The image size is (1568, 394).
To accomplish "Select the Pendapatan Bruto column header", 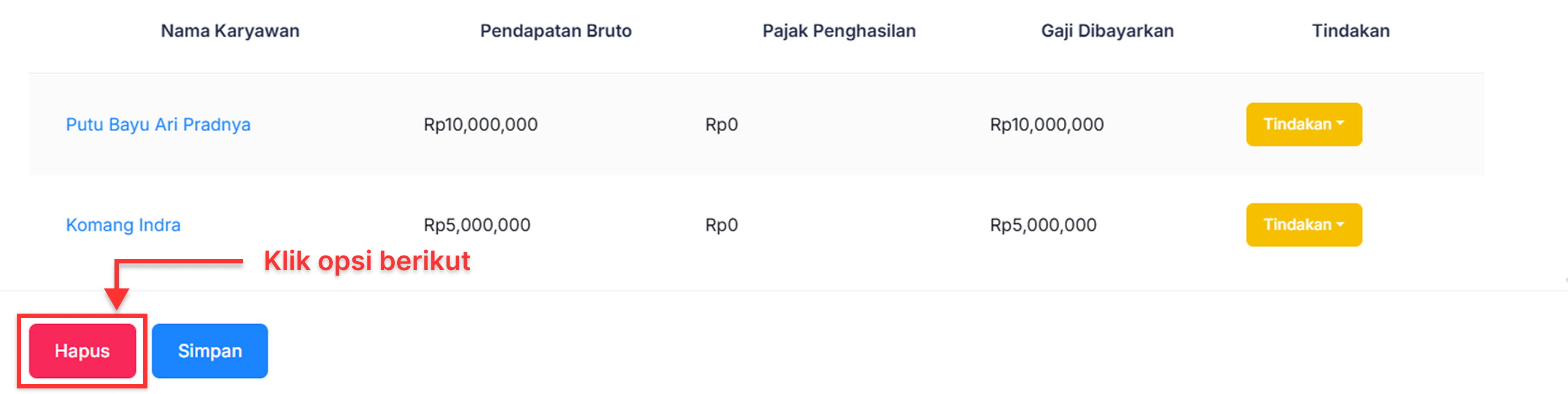I will coord(555,30).
